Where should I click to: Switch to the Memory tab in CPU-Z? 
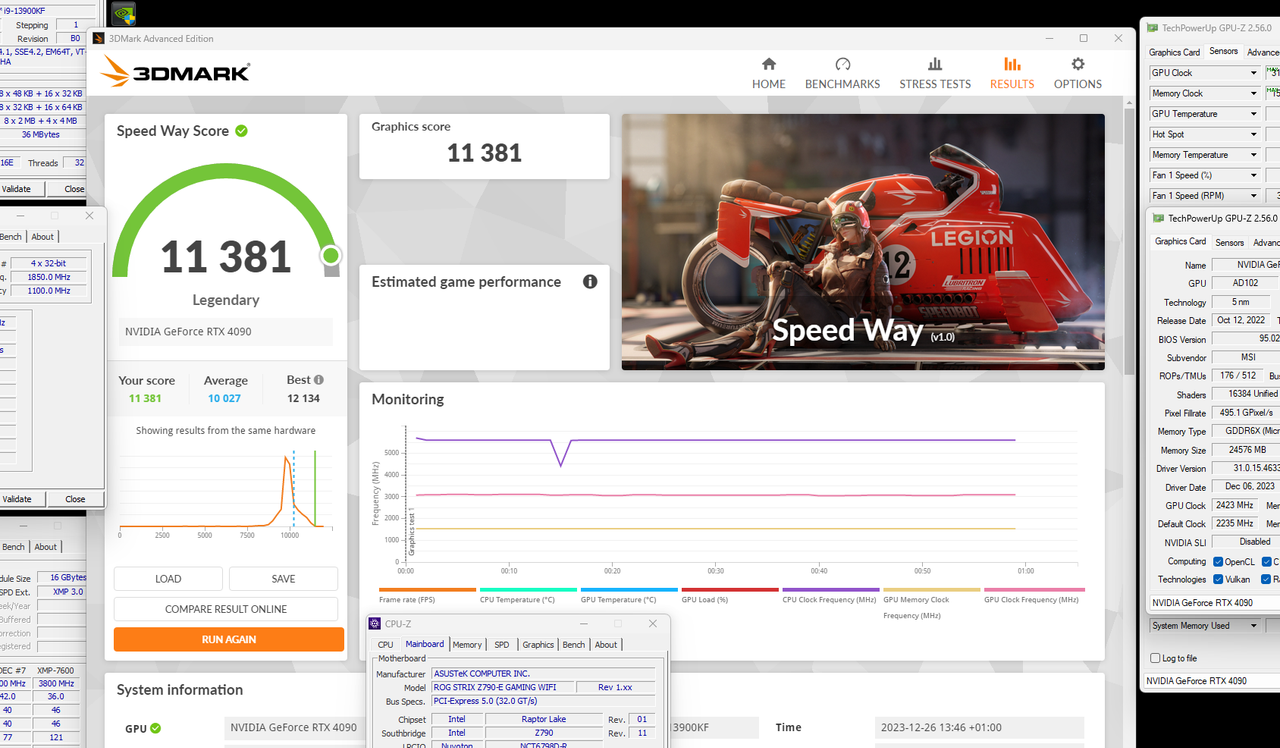coord(467,645)
